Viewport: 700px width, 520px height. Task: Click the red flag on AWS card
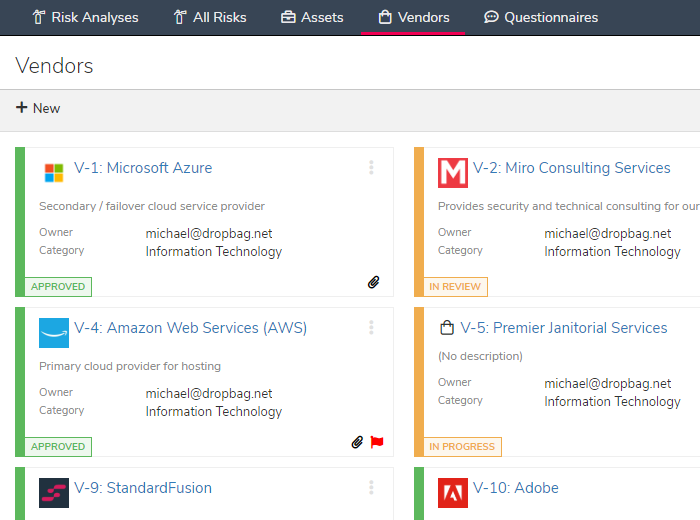(x=377, y=442)
